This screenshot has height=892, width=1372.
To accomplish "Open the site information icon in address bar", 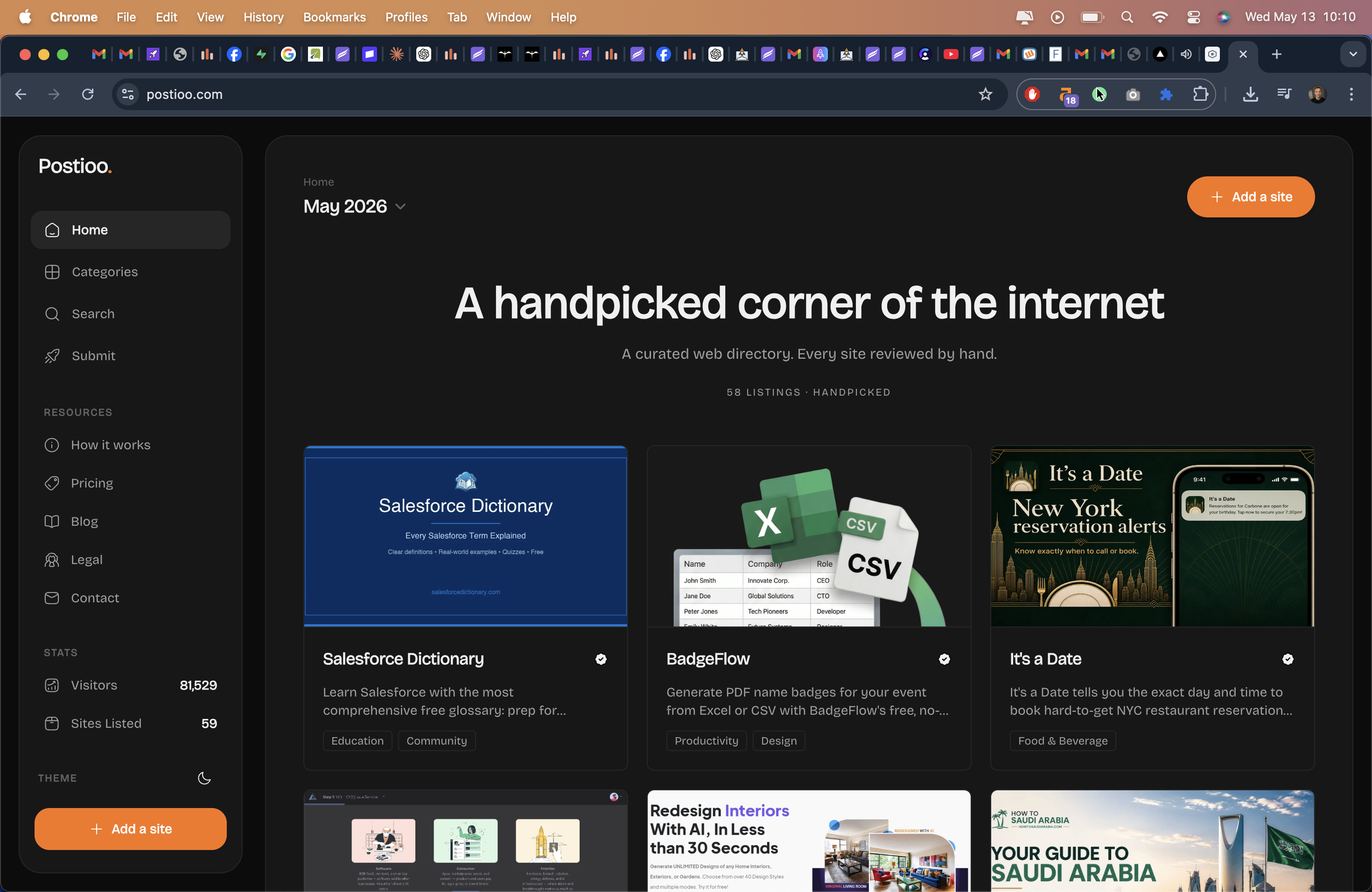I will click(x=128, y=94).
